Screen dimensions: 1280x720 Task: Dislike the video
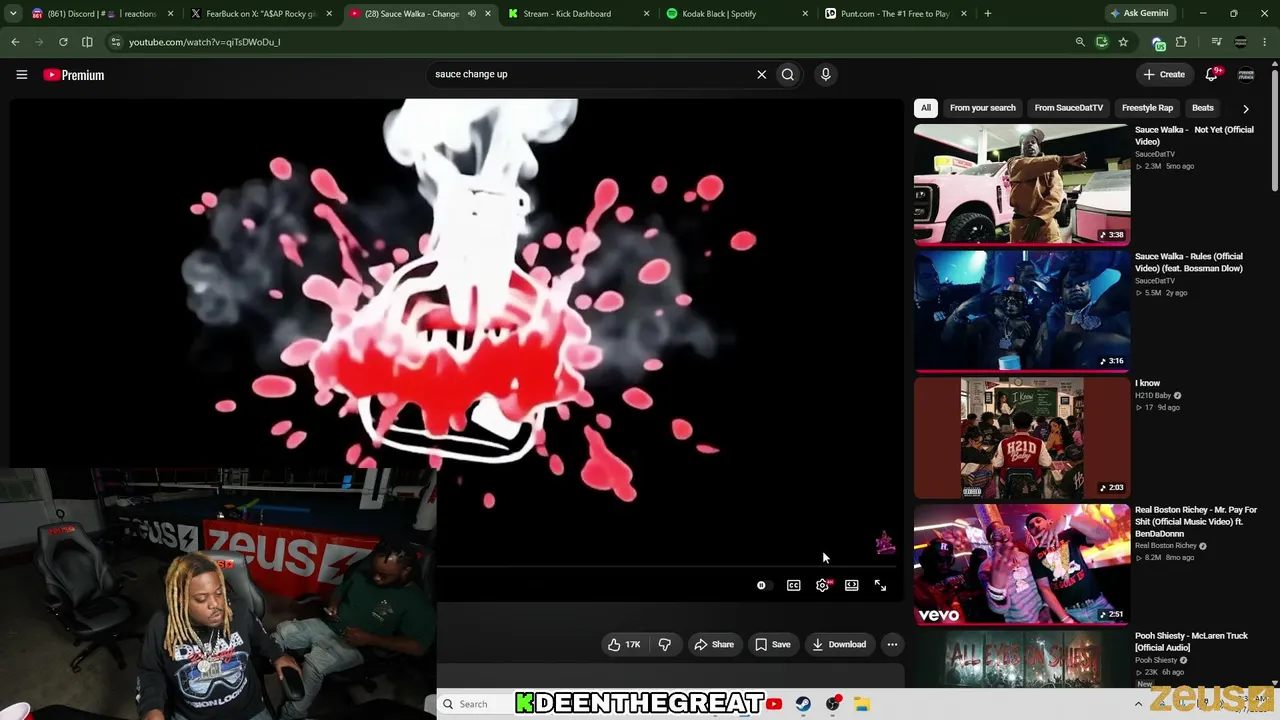coord(665,644)
